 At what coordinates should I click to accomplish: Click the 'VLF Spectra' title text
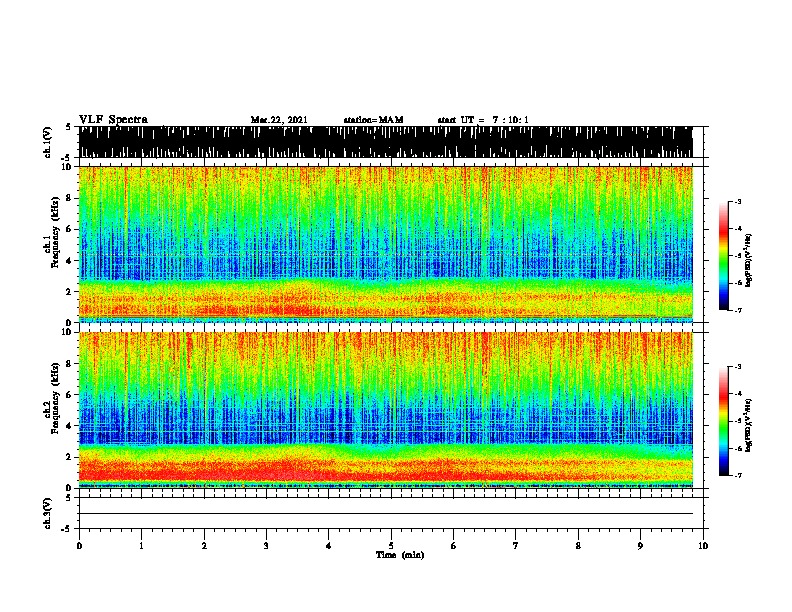(113, 119)
